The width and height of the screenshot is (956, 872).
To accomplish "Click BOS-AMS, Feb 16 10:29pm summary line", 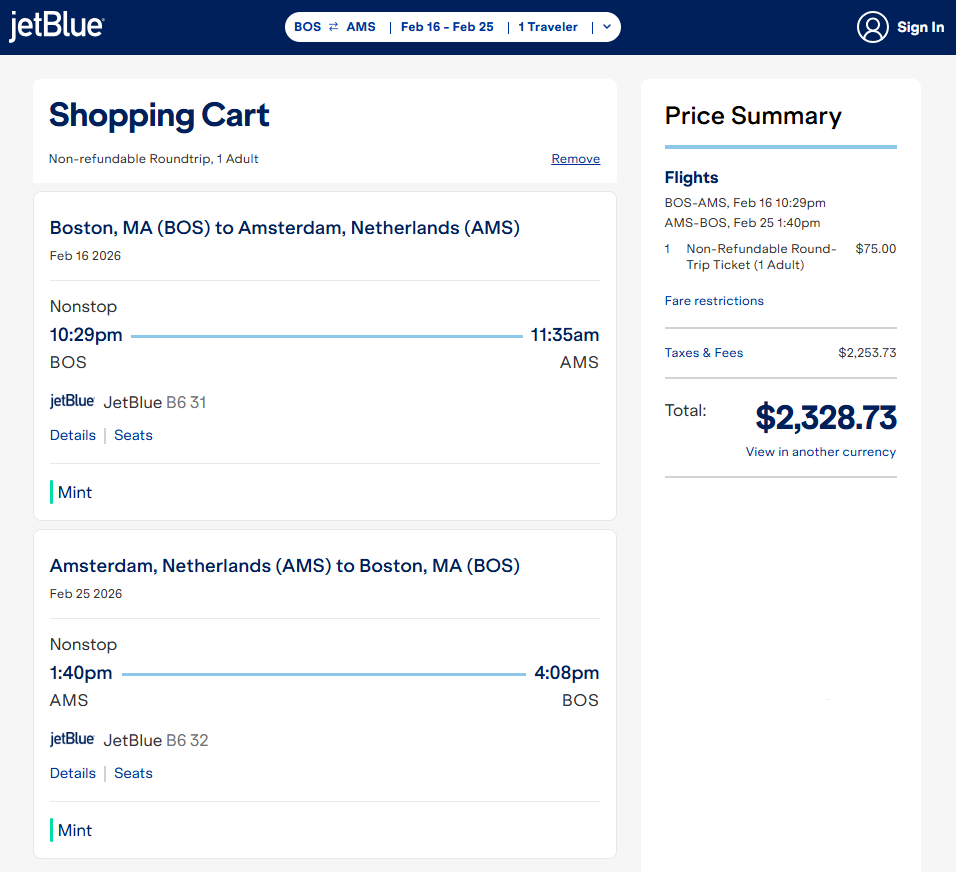I will [x=745, y=202].
